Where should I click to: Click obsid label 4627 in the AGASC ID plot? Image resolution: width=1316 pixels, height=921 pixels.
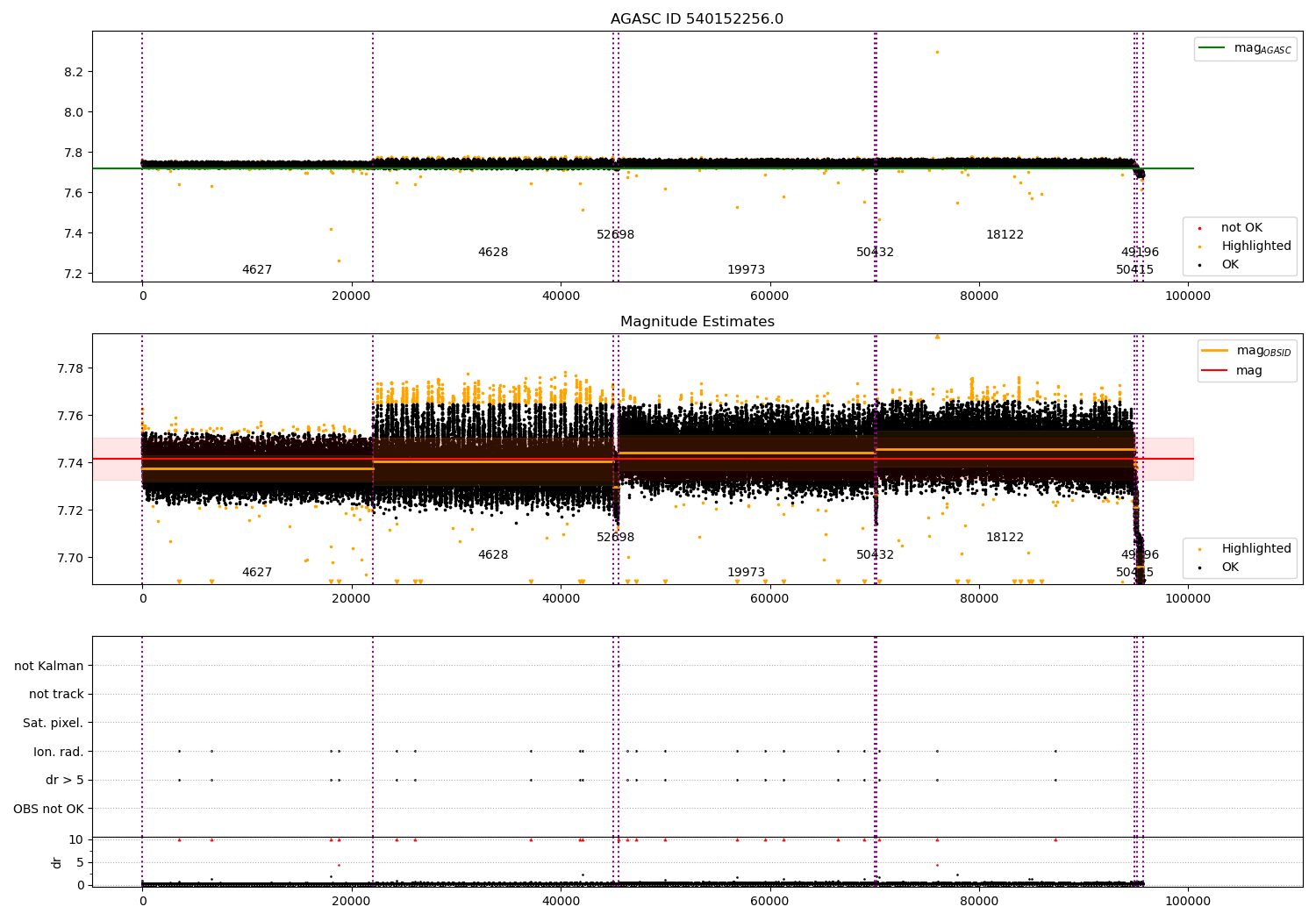257,270
